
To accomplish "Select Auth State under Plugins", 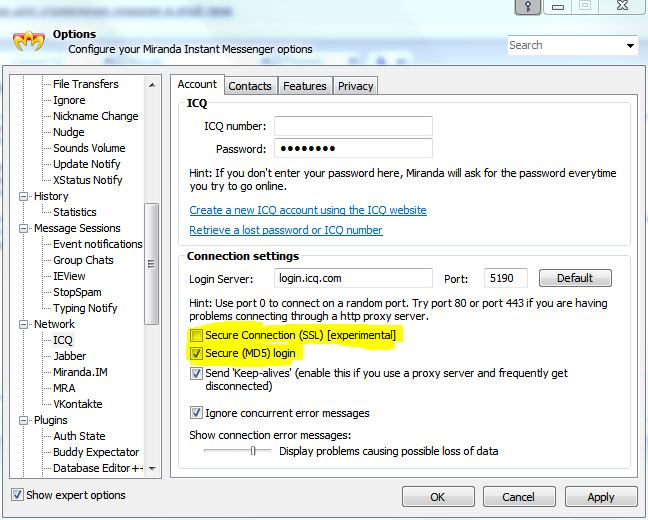I will (79, 437).
